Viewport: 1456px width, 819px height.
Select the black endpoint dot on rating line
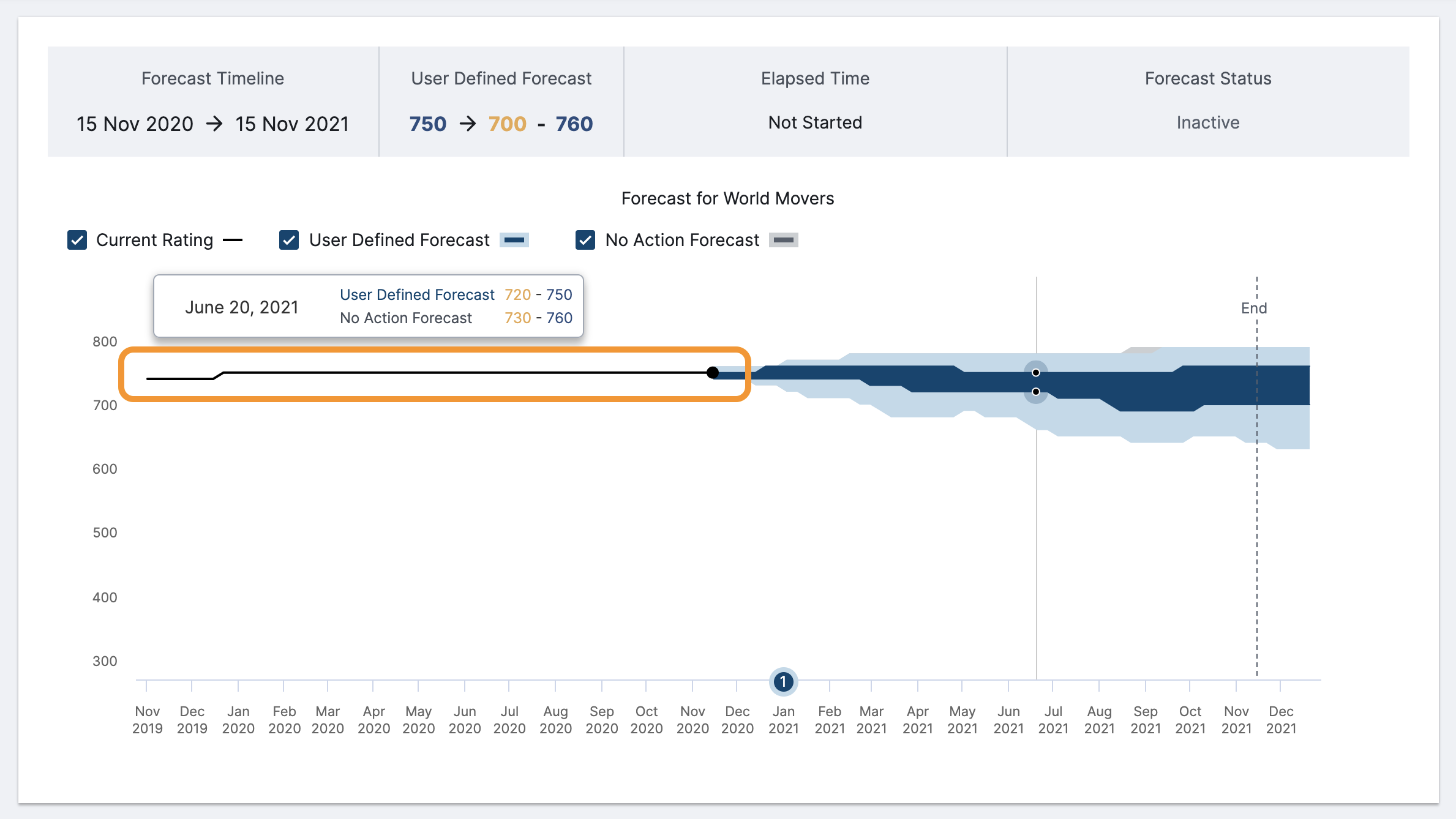(713, 372)
